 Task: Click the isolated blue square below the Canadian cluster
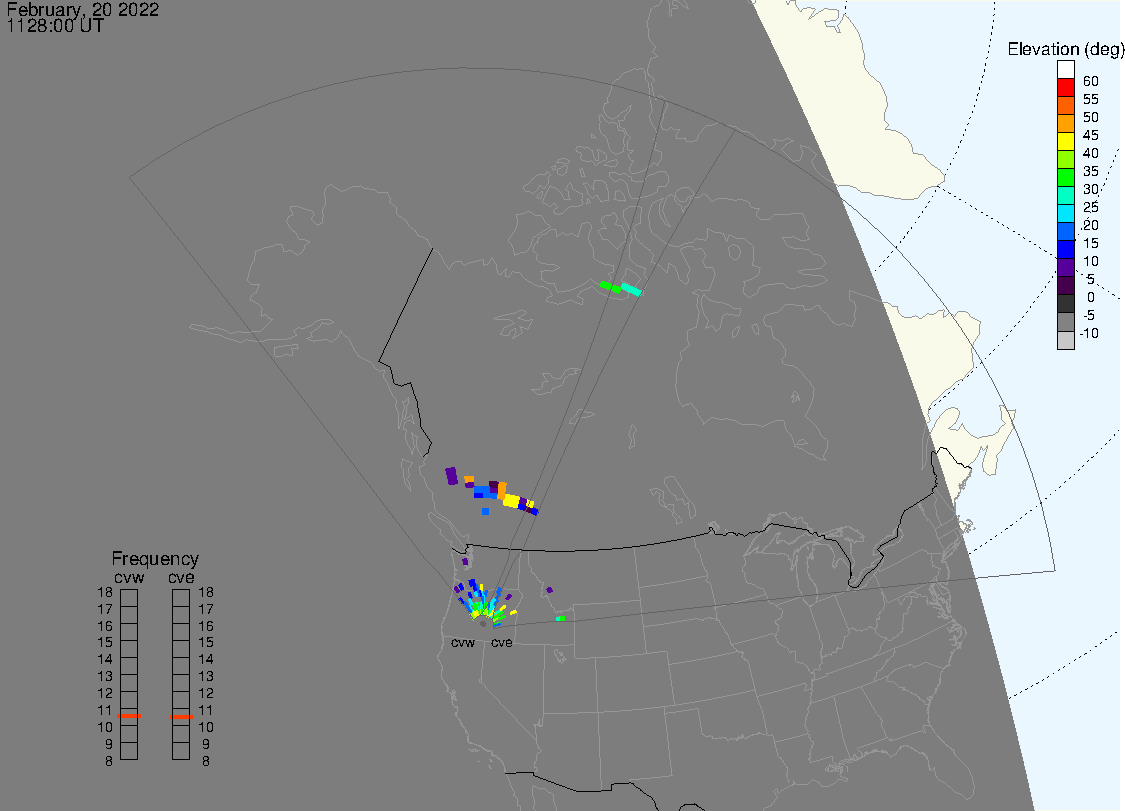(486, 512)
